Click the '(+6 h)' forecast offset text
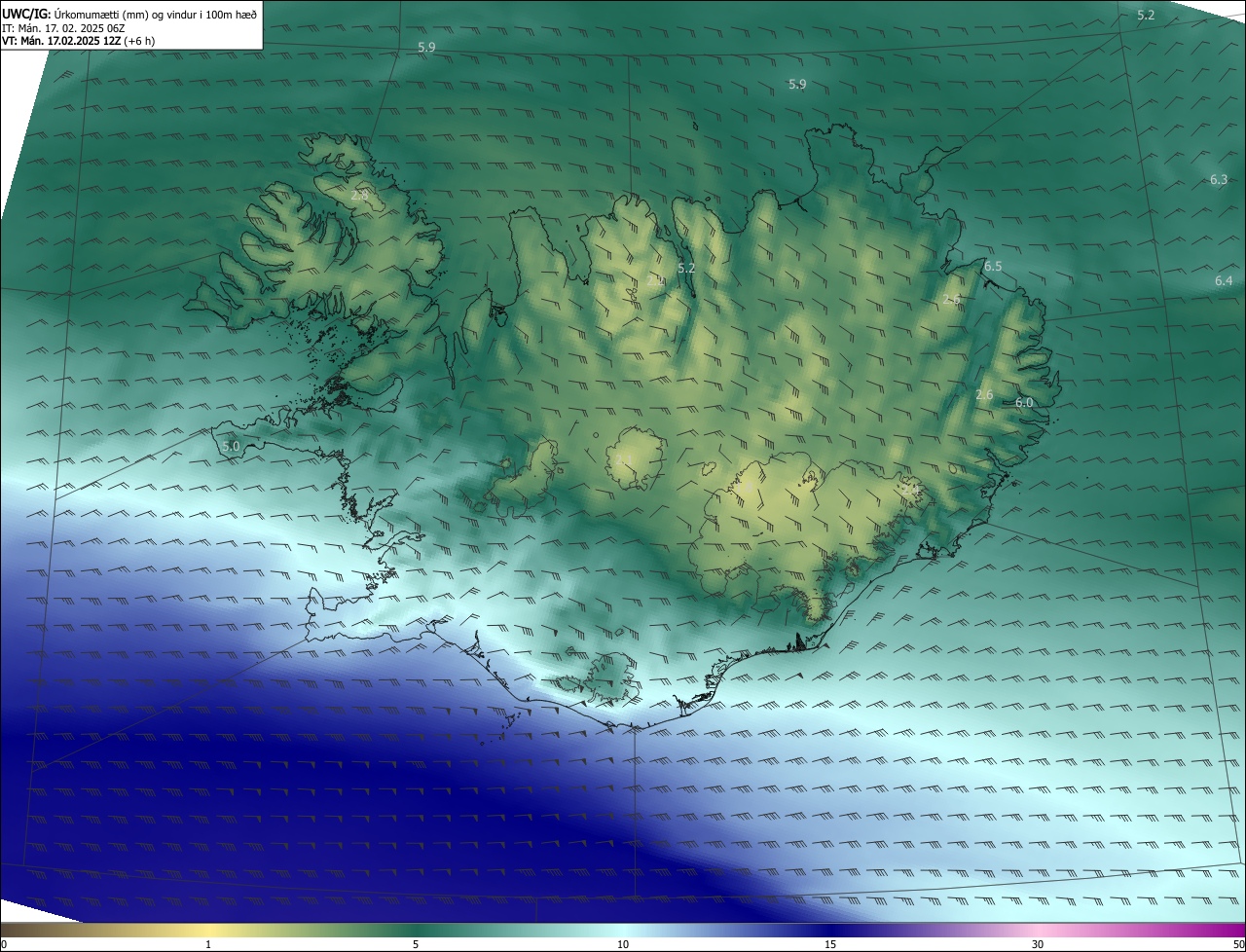This screenshot has width=1246, height=952. click(x=139, y=41)
